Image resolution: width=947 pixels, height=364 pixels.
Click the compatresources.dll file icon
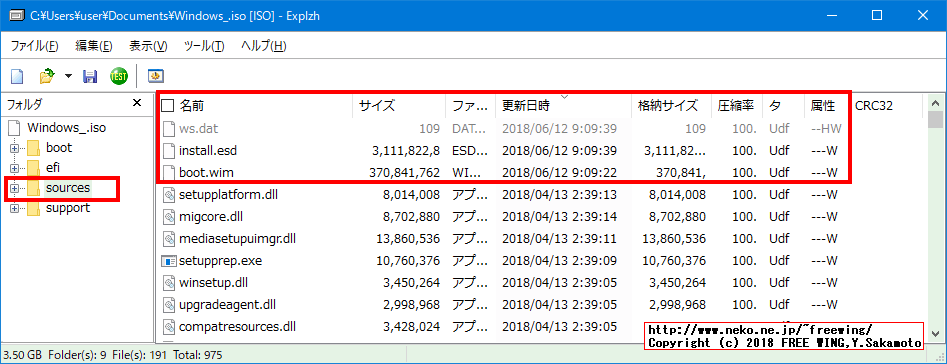click(169, 327)
